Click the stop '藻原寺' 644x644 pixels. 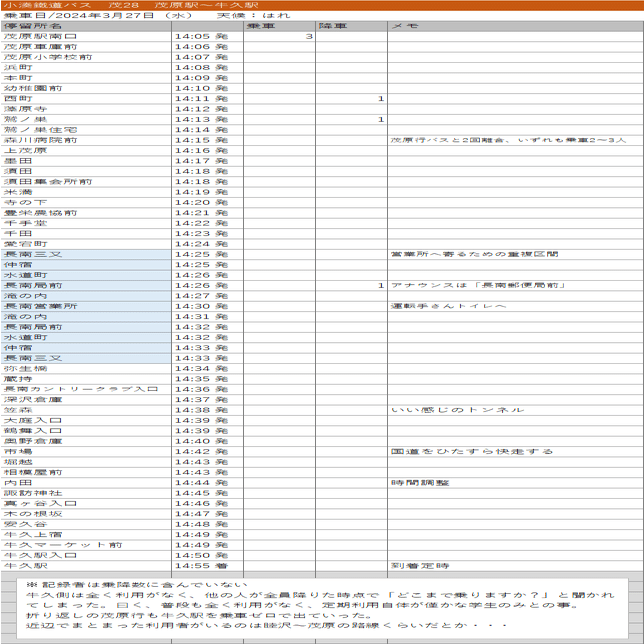[x=25, y=109]
